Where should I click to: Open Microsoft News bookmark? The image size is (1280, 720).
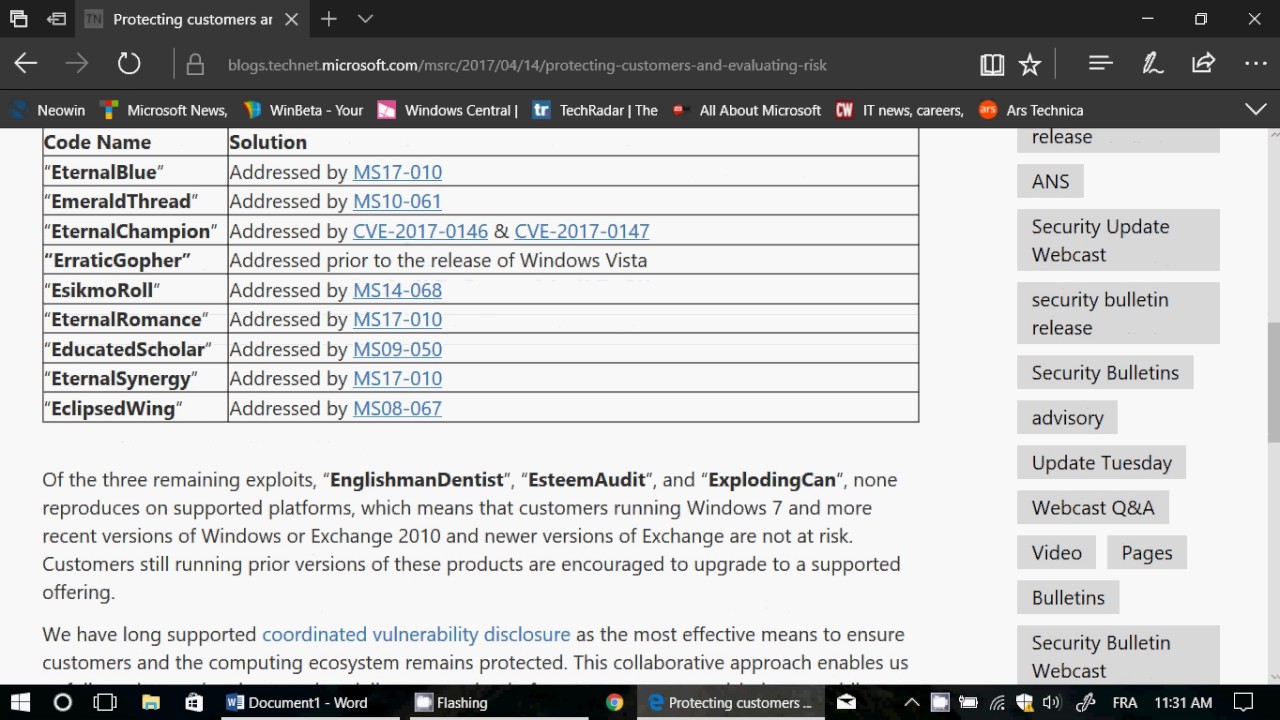coord(164,110)
